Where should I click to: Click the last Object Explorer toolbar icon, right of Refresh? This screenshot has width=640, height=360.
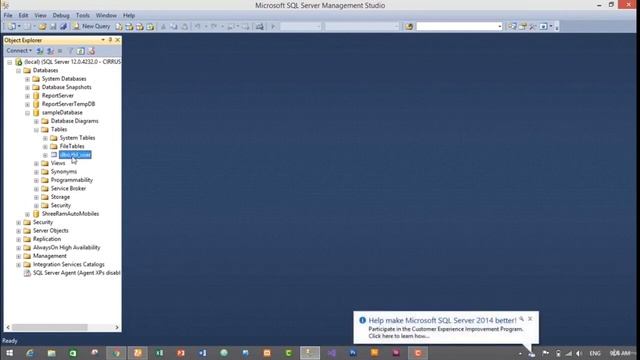pyautogui.click(x=91, y=51)
